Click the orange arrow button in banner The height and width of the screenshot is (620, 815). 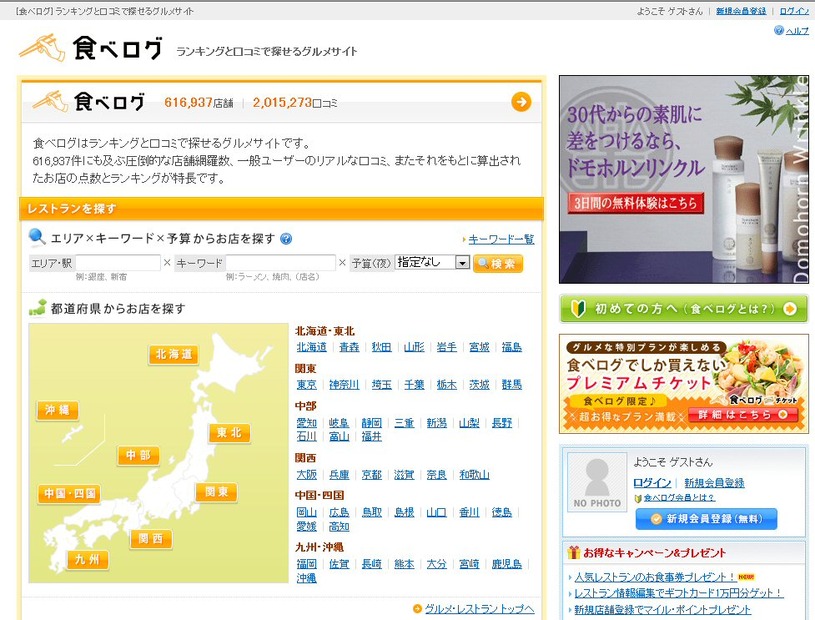[x=521, y=102]
